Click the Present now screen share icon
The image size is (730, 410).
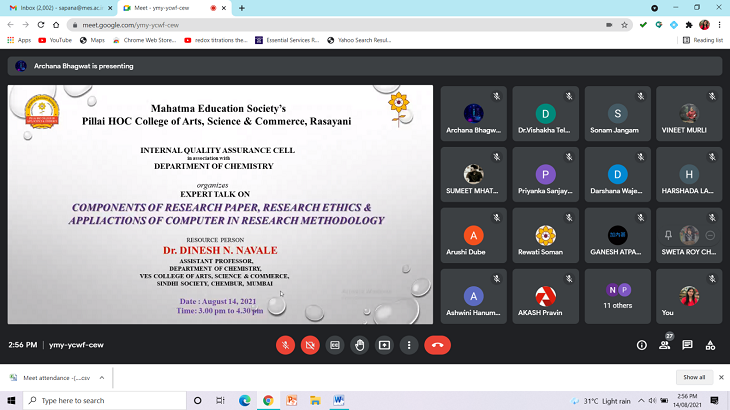pyautogui.click(x=384, y=344)
